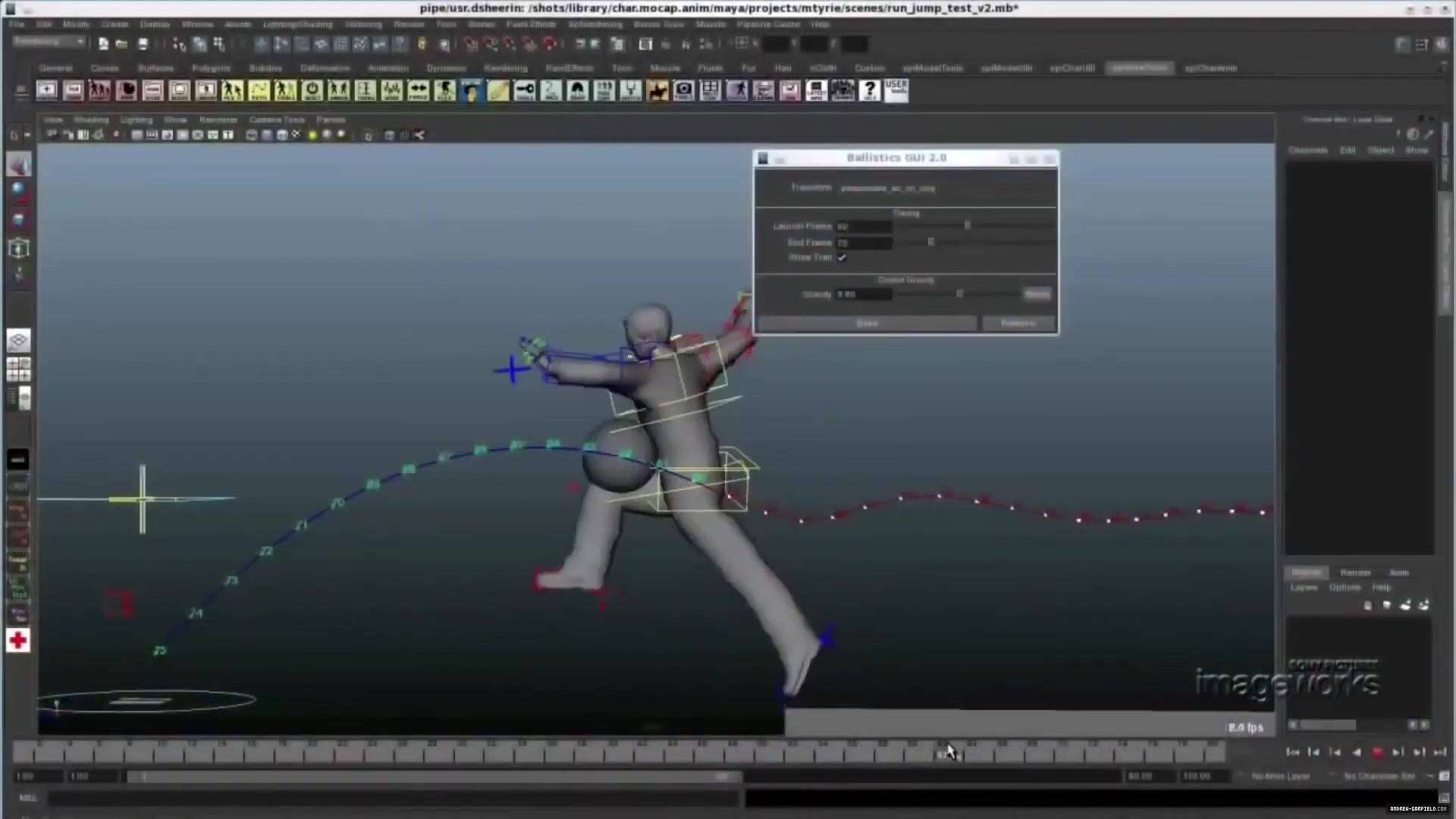Click the USER shelf icon
The width and height of the screenshot is (1456, 819).
(x=896, y=91)
